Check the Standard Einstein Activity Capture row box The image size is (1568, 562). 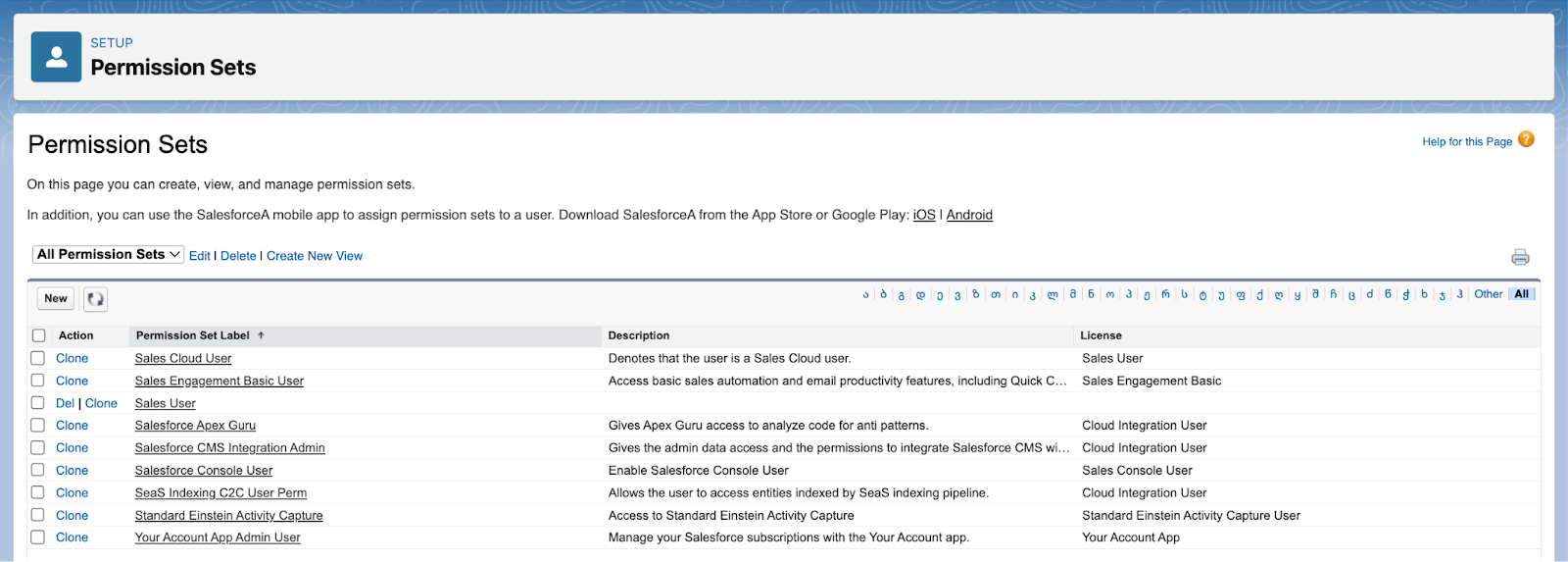coord(37,515)
